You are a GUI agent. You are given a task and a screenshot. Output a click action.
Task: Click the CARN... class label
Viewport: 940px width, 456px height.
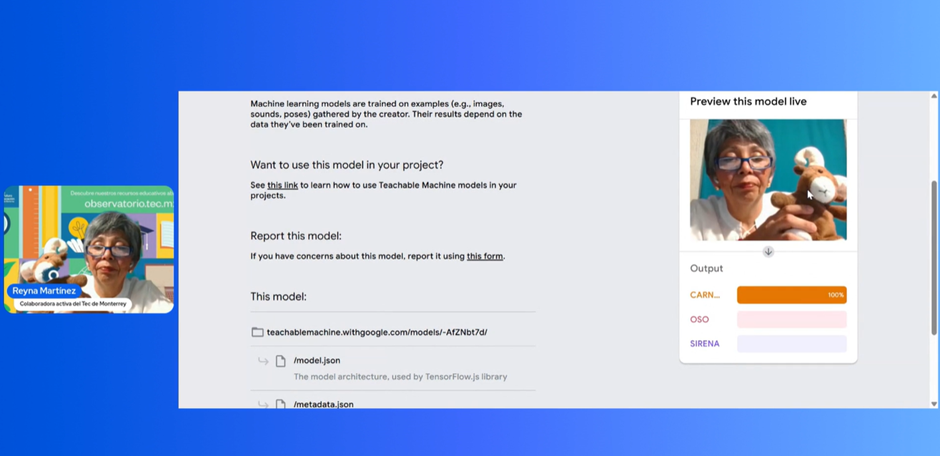pos(705,295)
